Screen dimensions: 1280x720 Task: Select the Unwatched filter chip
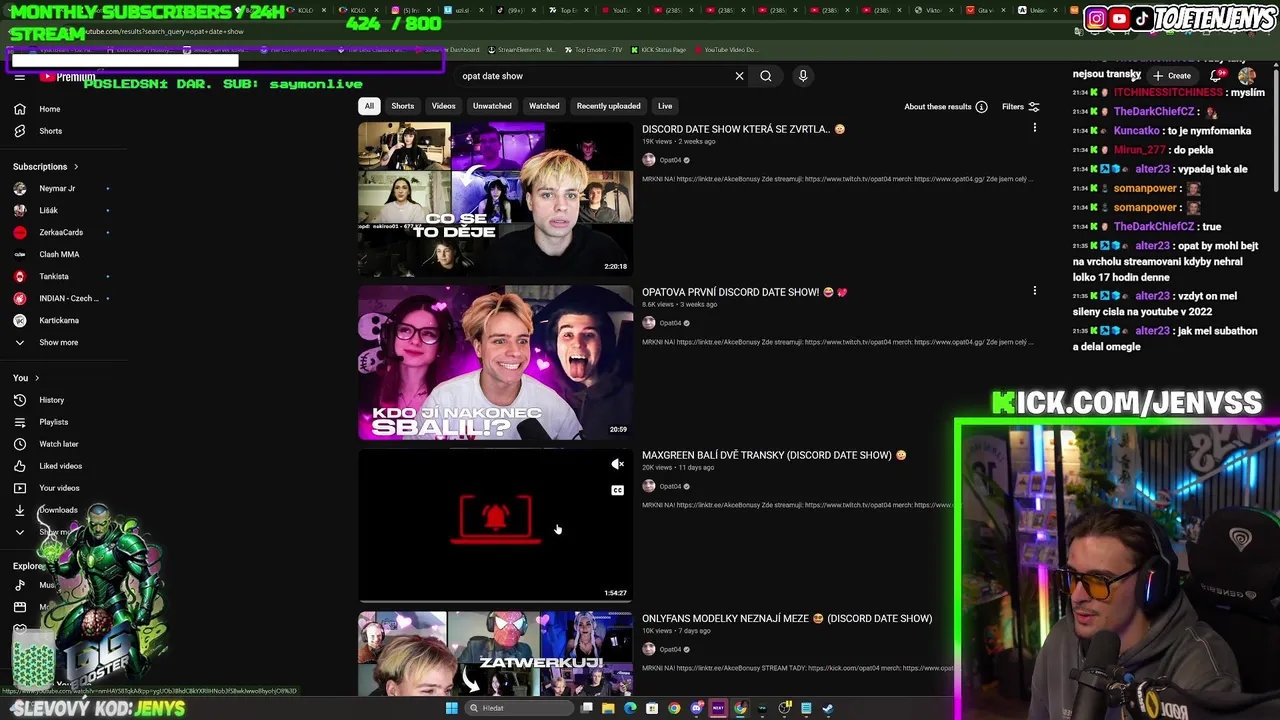pyautogui.click(x=492, y=106)
